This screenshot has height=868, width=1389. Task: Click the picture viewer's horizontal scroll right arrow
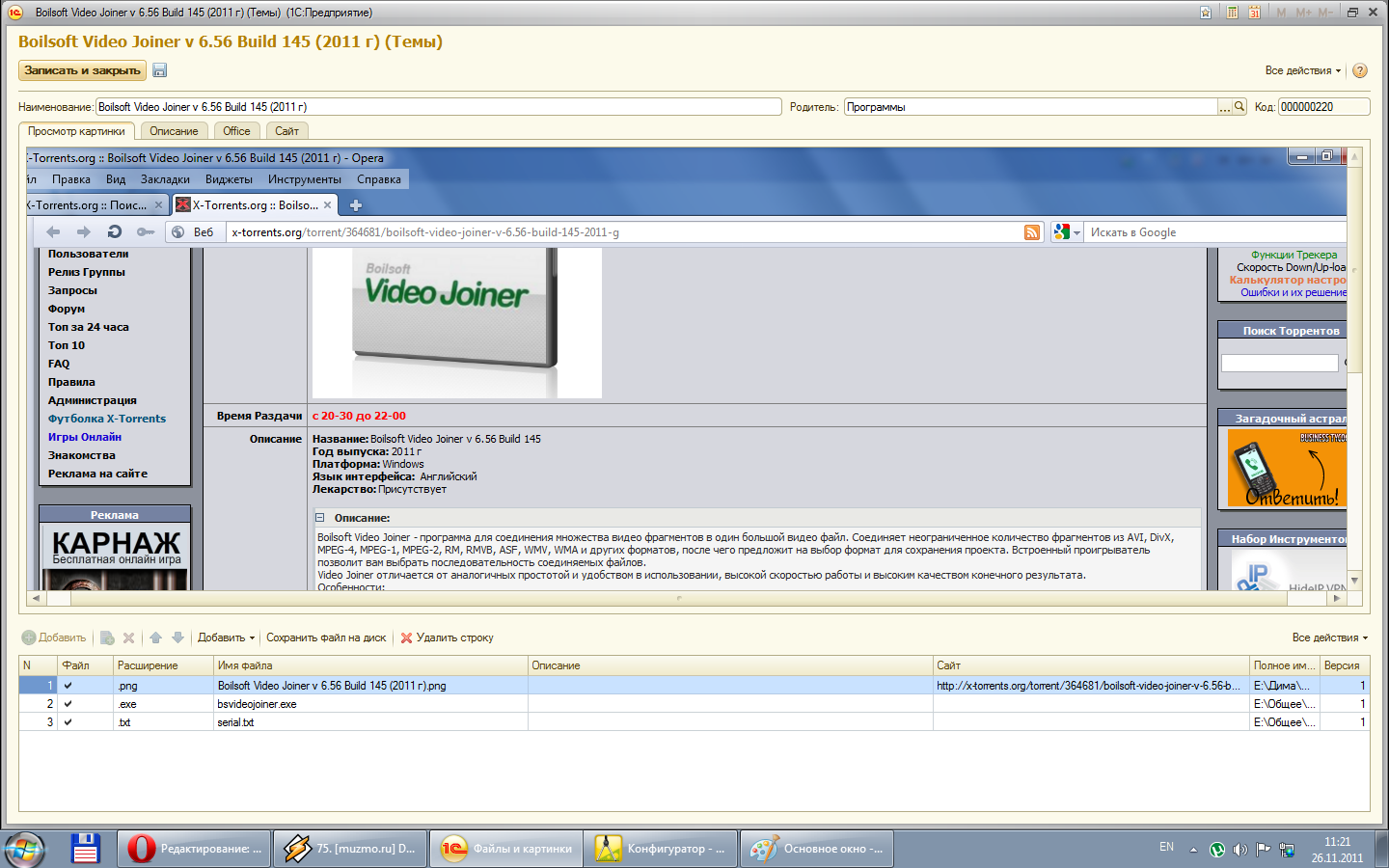1337,598
